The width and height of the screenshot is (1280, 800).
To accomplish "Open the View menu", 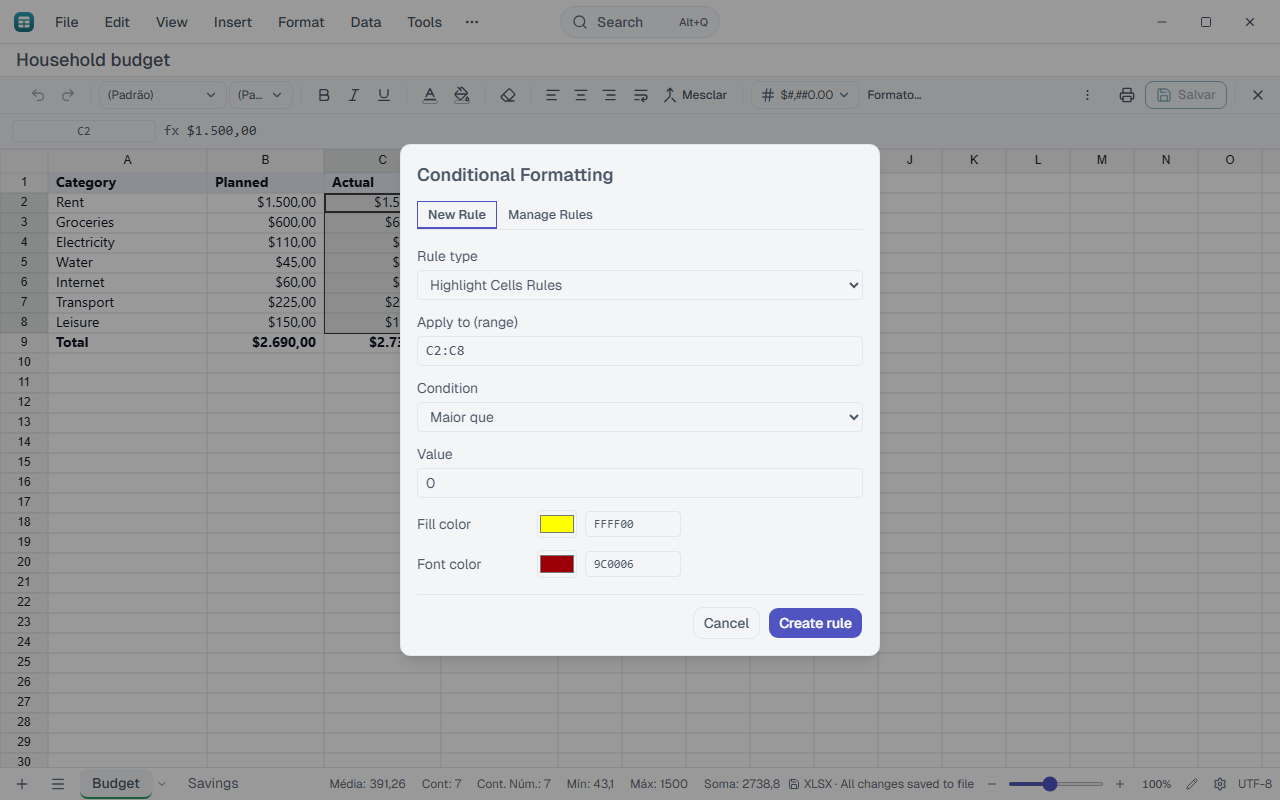I will [x=172, y=22].
